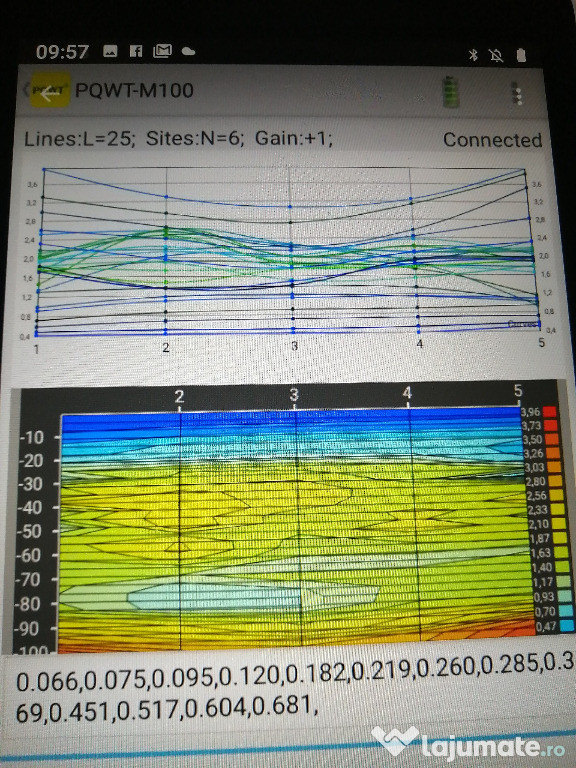Tap the cloud notification icon
The image size is (576, 768).
click(189, 51)
